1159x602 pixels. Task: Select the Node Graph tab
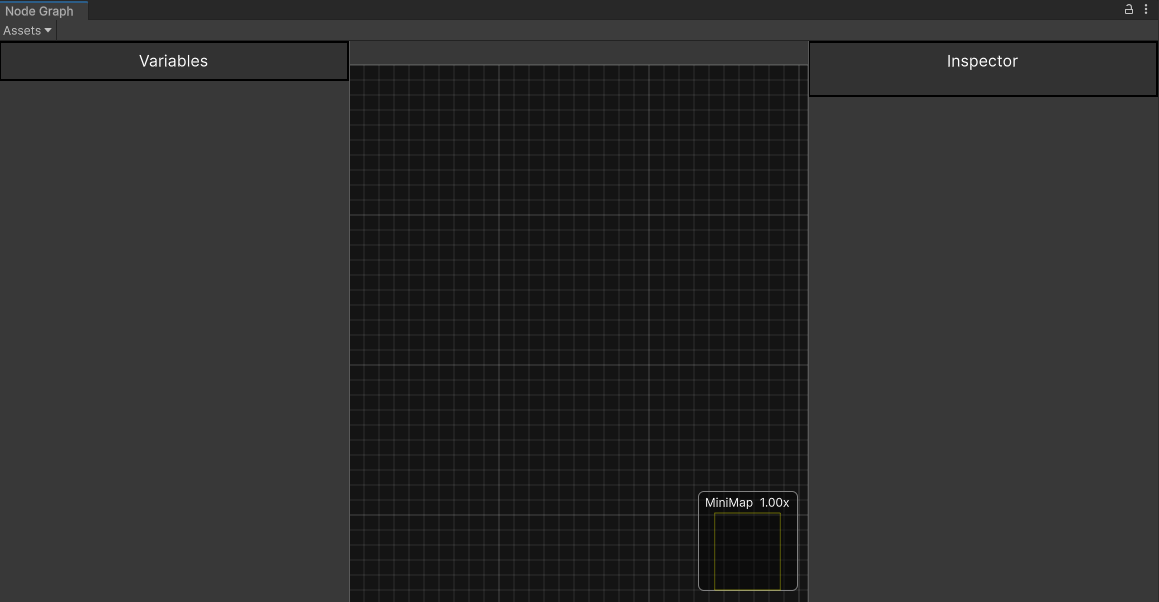click(x=42, y=10)
